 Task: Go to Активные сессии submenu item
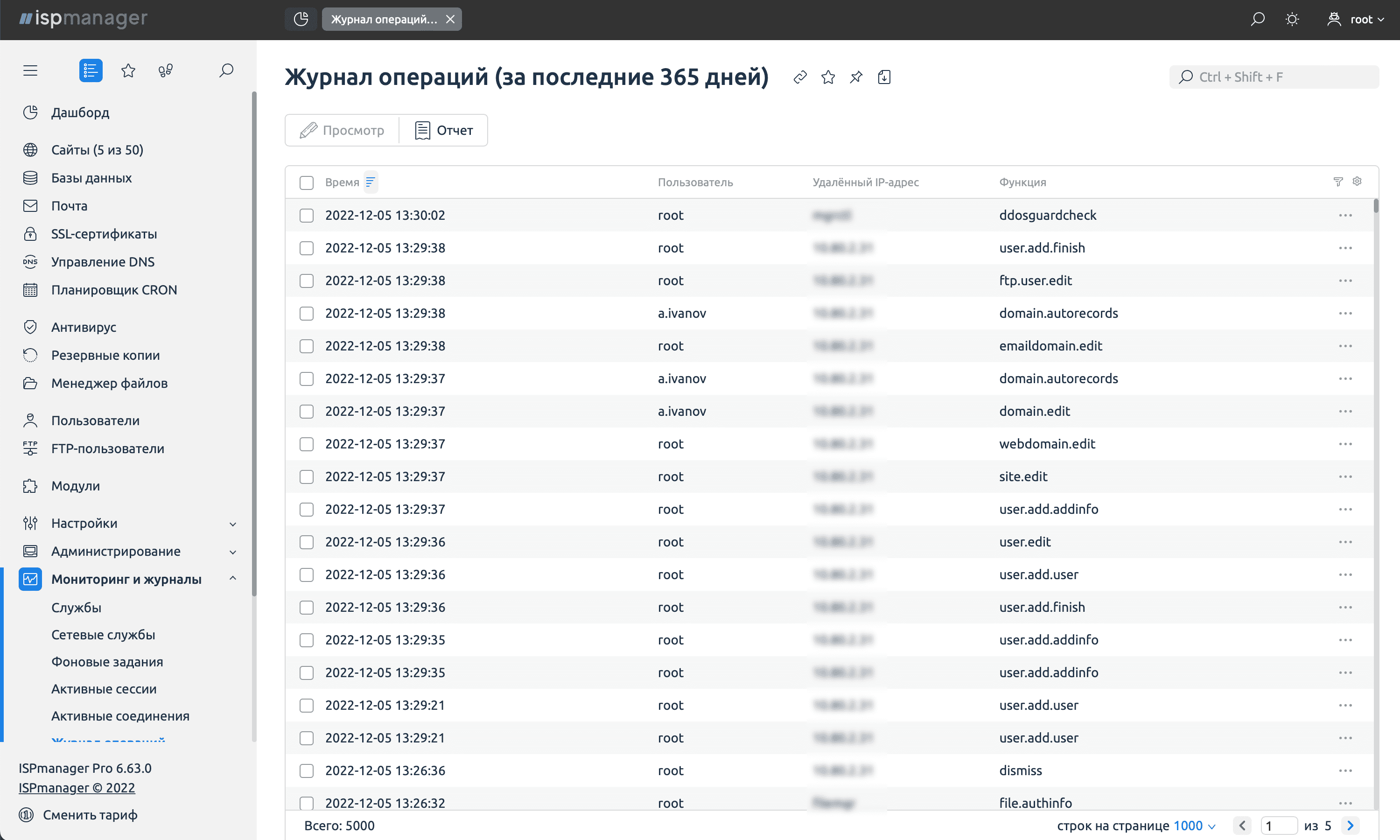pyautogui.click(x=104, y=689)
